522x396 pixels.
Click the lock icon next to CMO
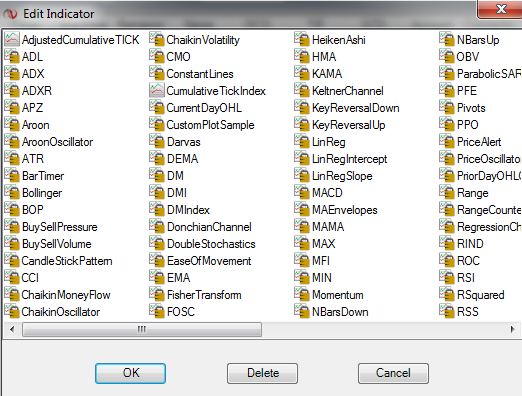[x=157, y=56]
